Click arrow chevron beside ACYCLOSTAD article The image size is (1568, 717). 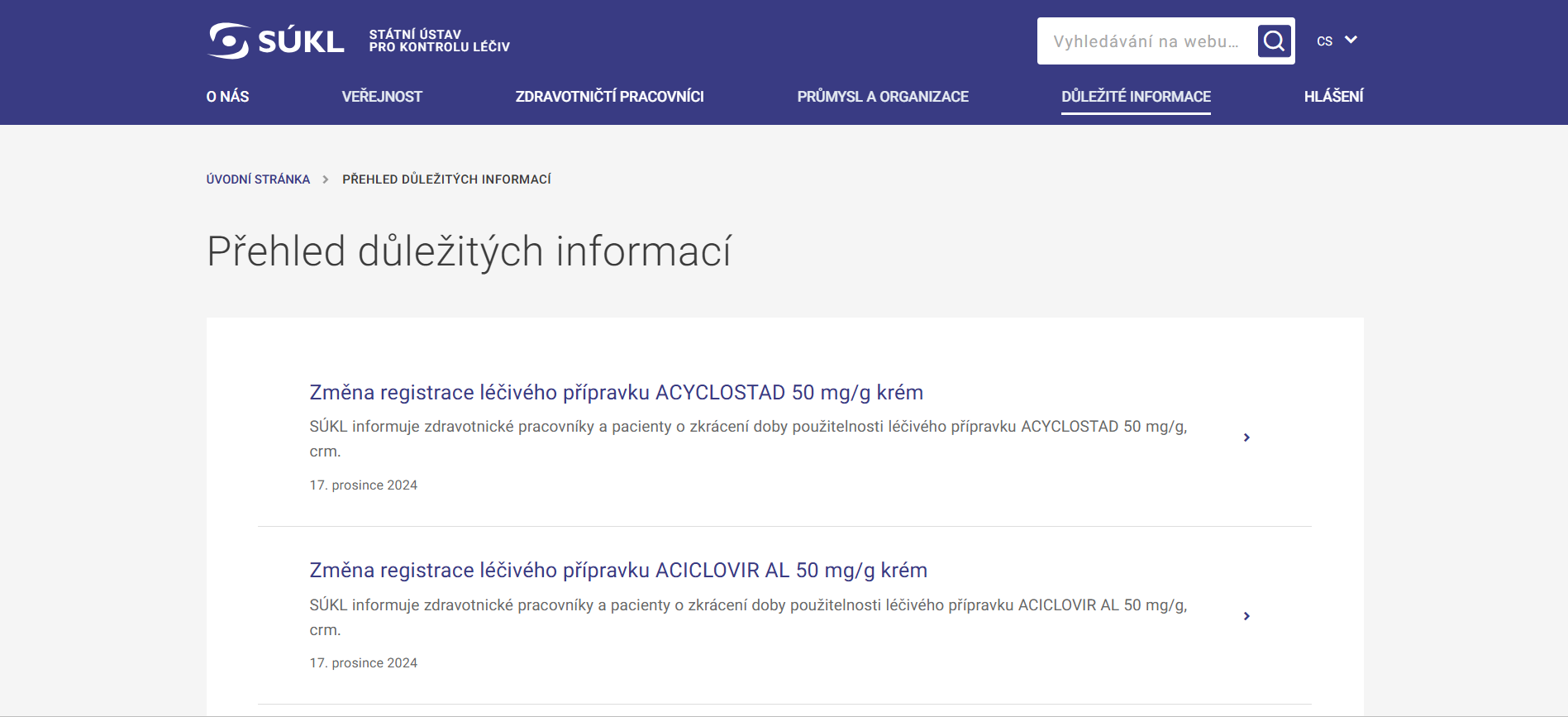point(1246,437)
